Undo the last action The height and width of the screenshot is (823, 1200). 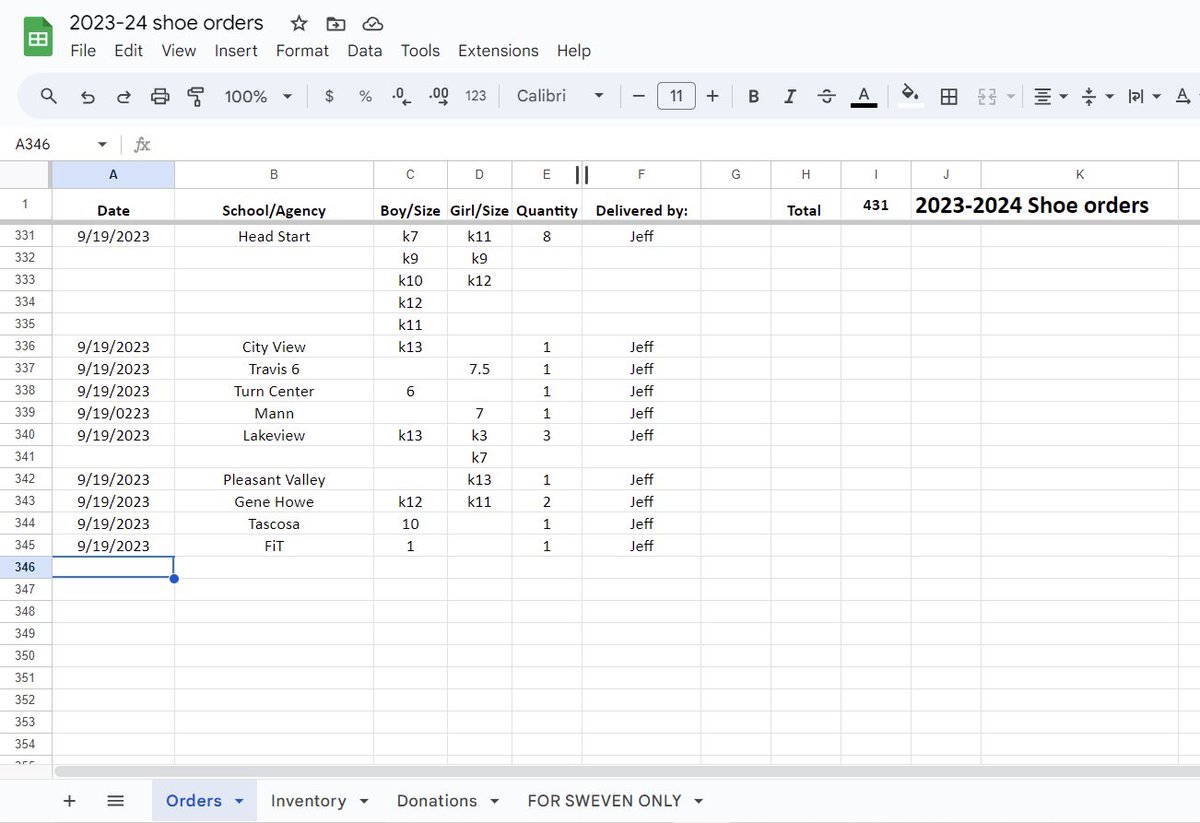click(87, 96)
